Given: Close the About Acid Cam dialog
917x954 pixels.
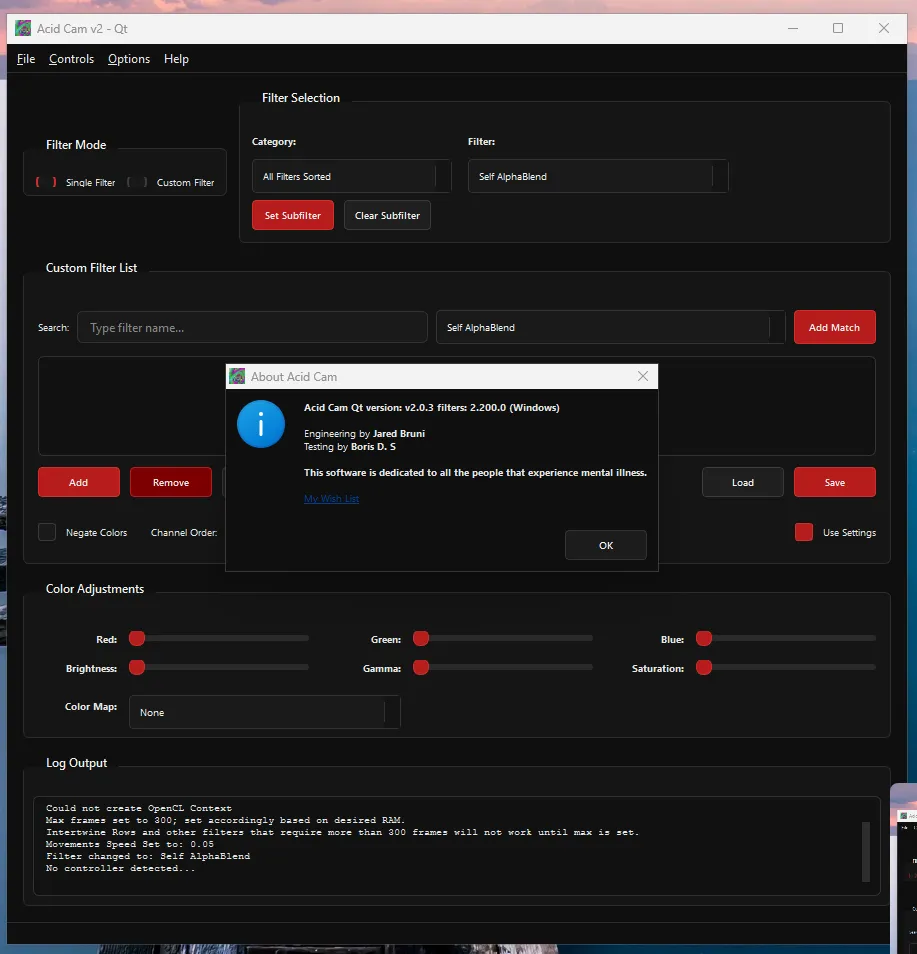Looking at the screenshot, I should click(643, 376).
